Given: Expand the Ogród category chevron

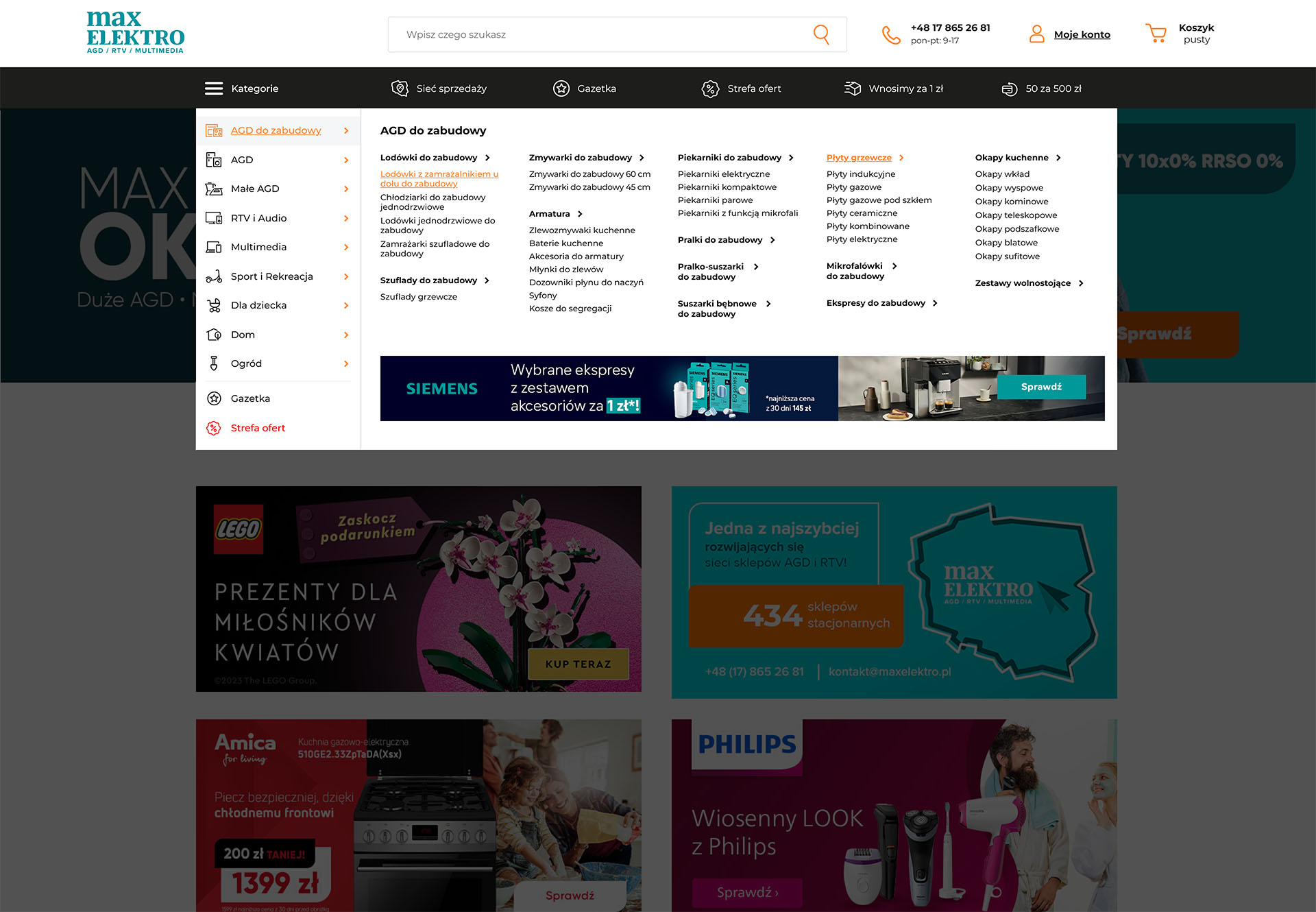Looking at the screenshot, I should 346,364.
